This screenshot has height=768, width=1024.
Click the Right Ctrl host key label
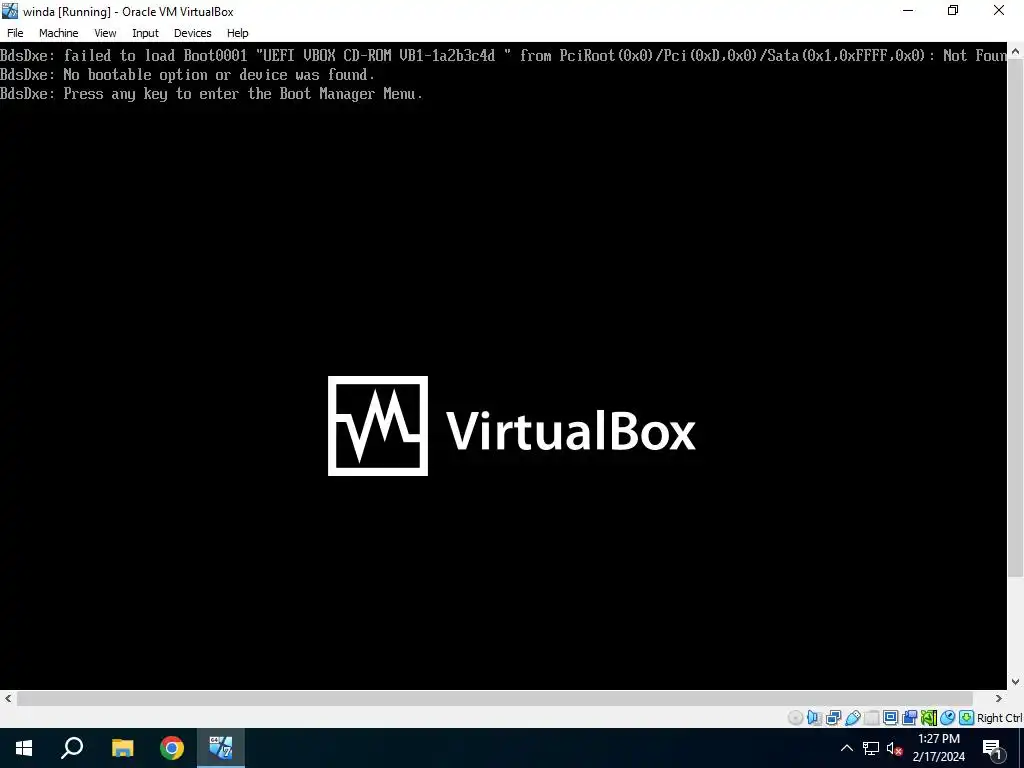pos(1000,718)
